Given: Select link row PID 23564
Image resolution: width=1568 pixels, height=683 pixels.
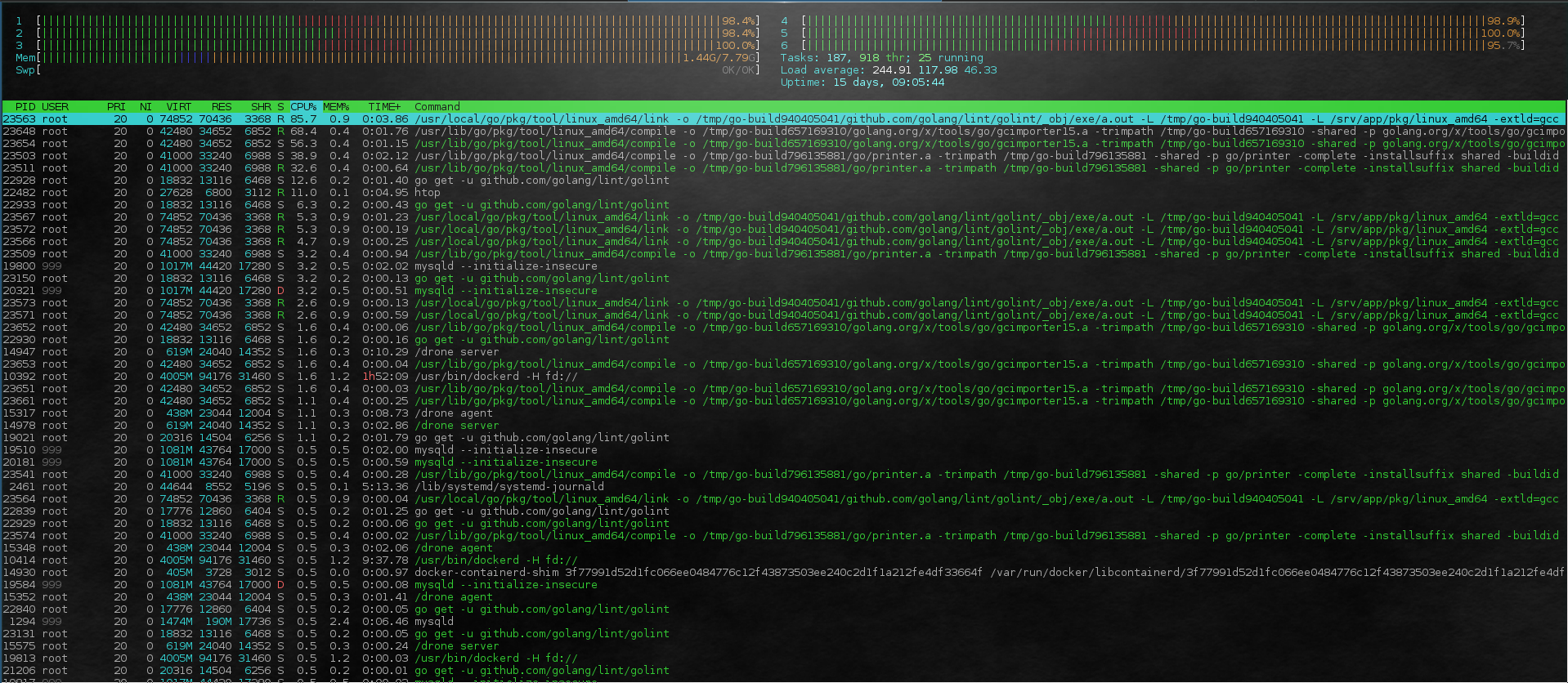Looking at the screenshot, I should tap(784, 499).
